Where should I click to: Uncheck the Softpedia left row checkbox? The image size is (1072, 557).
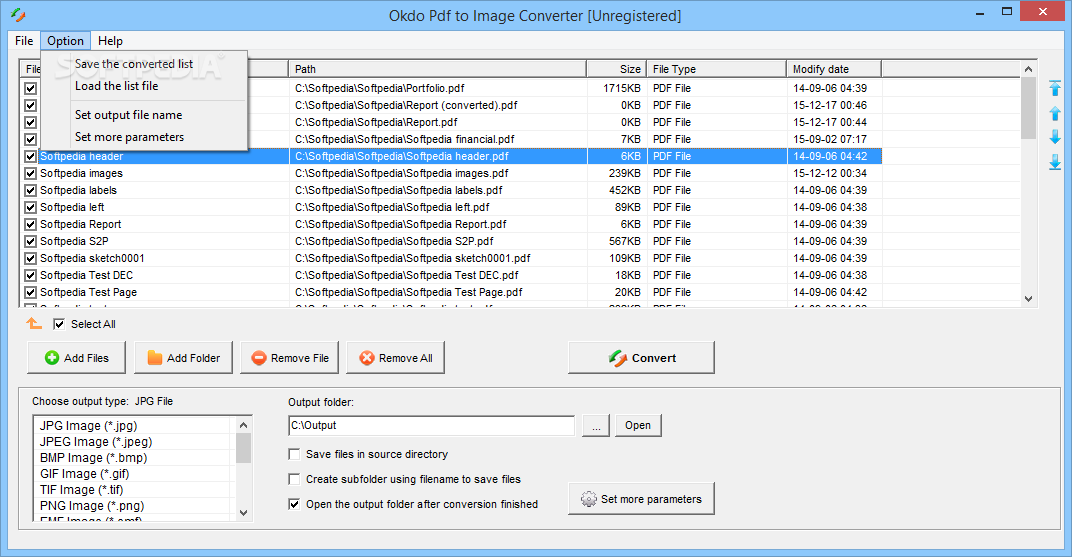[30, 208]
